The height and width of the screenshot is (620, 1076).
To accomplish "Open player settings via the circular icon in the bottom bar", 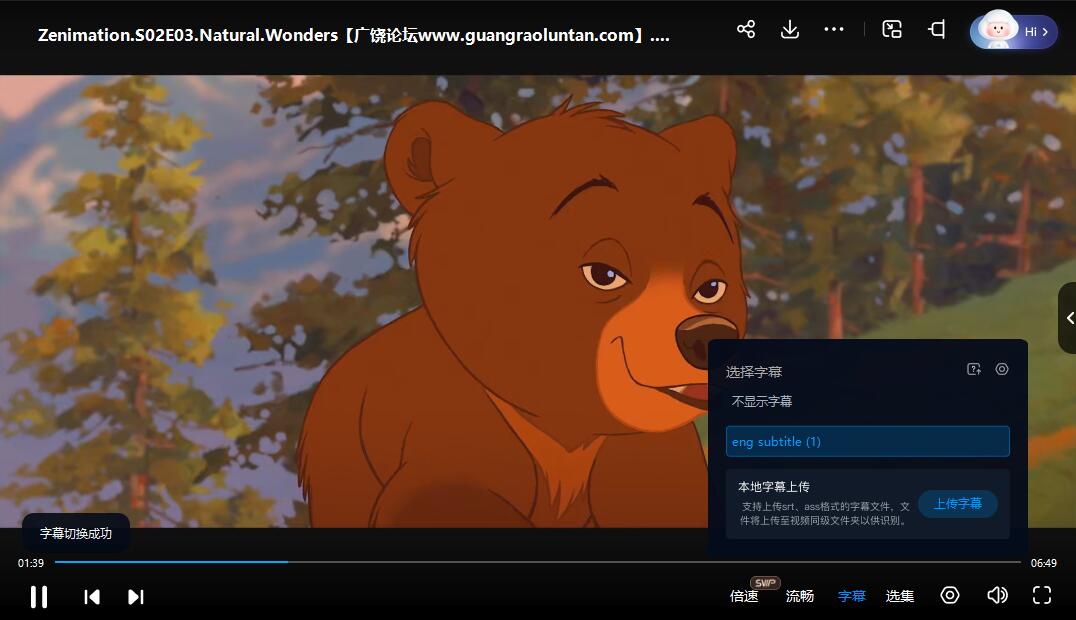I will pos(950,595).
